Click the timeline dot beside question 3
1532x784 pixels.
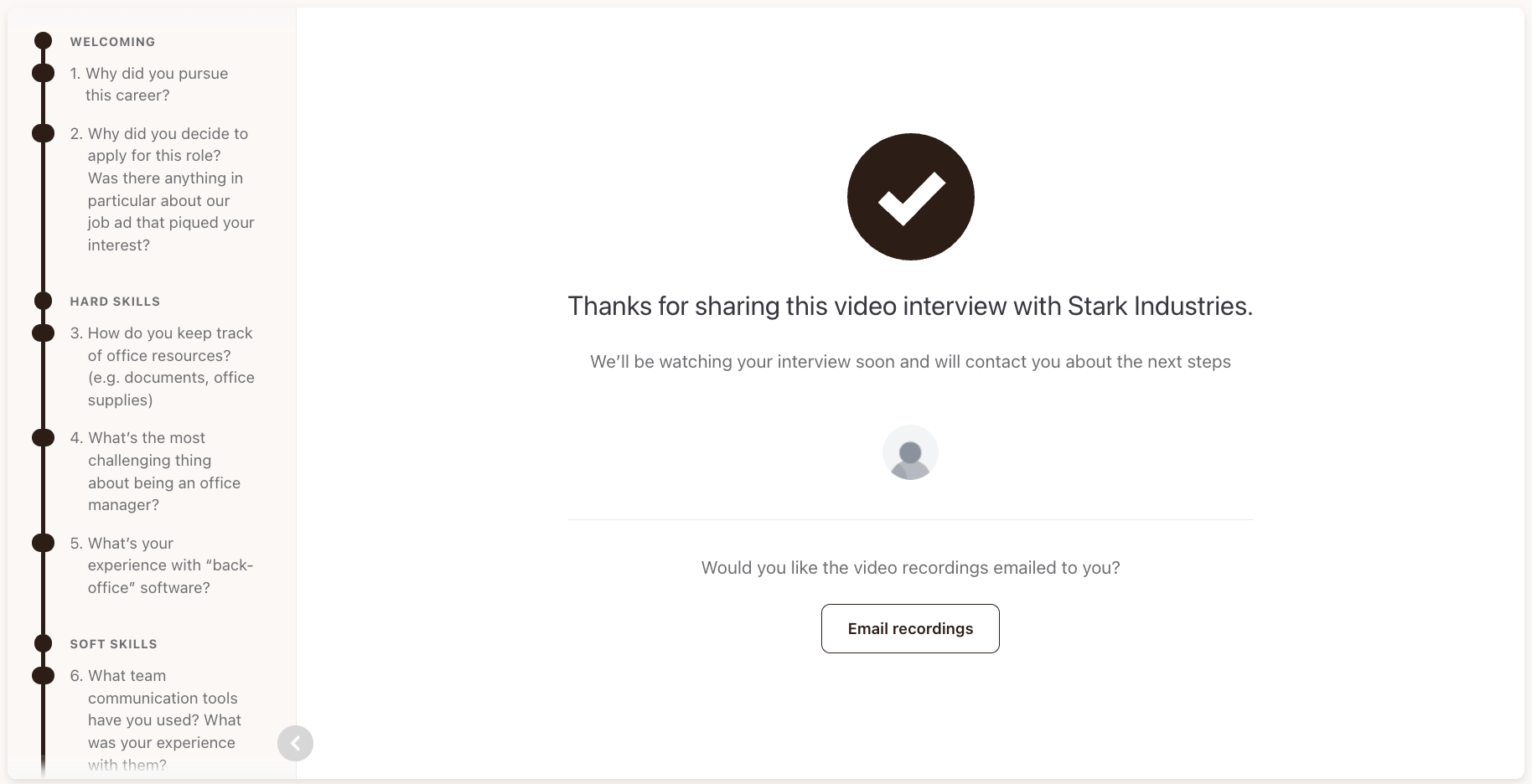[x=44, y=333]
